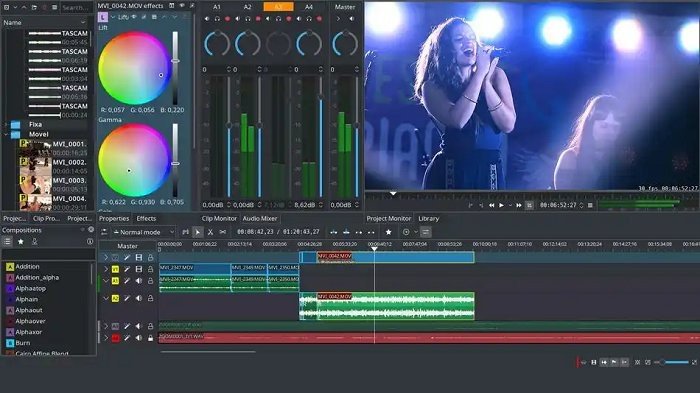Image resolution: width=700 pixels, height=393 pixels.
Task: Open the Library tab
Action: click(x=429, y=218)
